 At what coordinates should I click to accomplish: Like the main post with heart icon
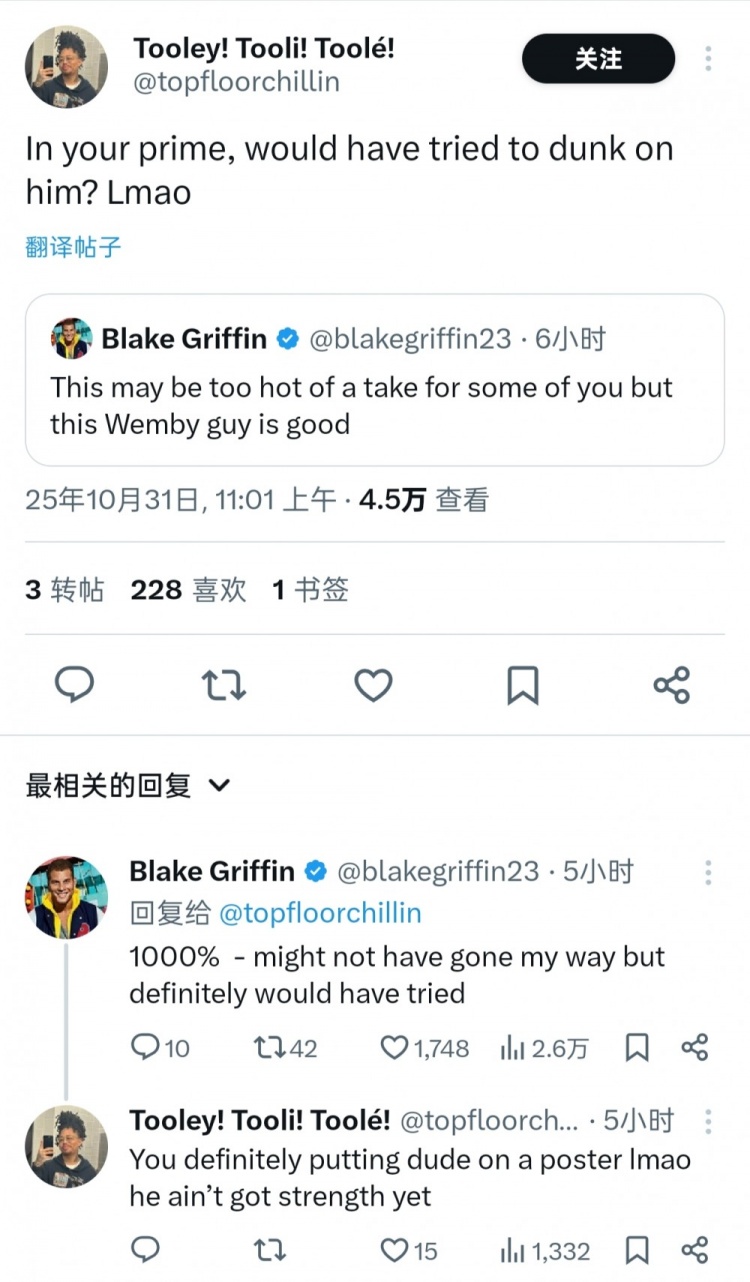pyautogui.click(x=373, y=685)
